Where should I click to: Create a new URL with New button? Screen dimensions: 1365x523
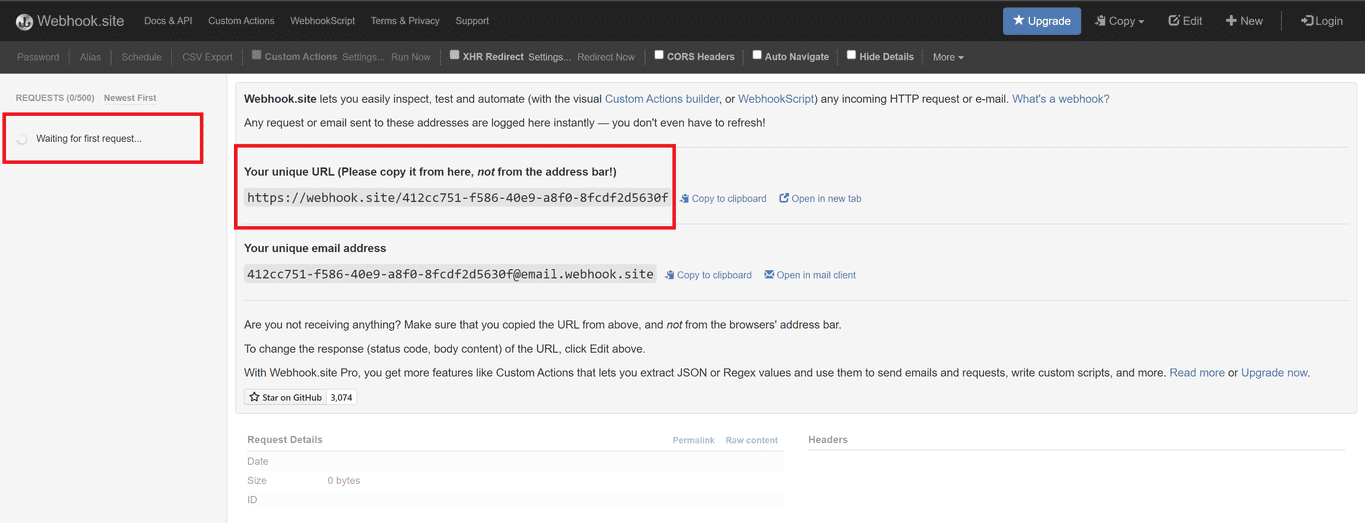tap(1244, 21)
